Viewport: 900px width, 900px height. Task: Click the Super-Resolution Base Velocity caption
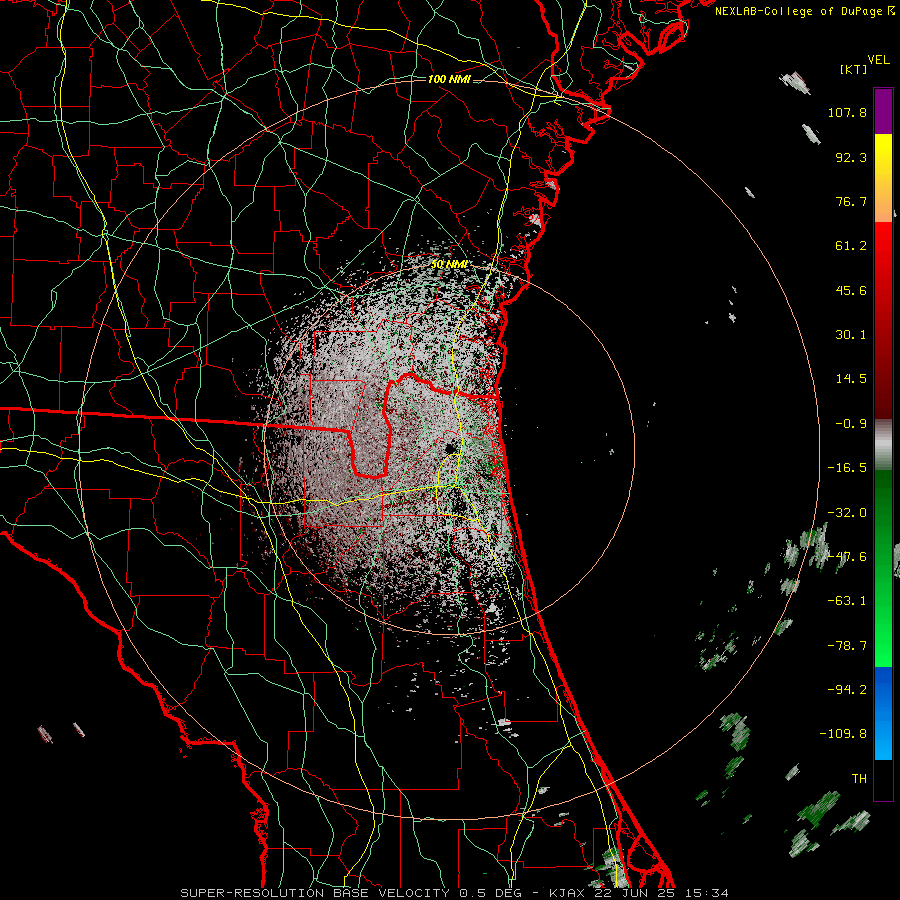(x=455, y=893)
